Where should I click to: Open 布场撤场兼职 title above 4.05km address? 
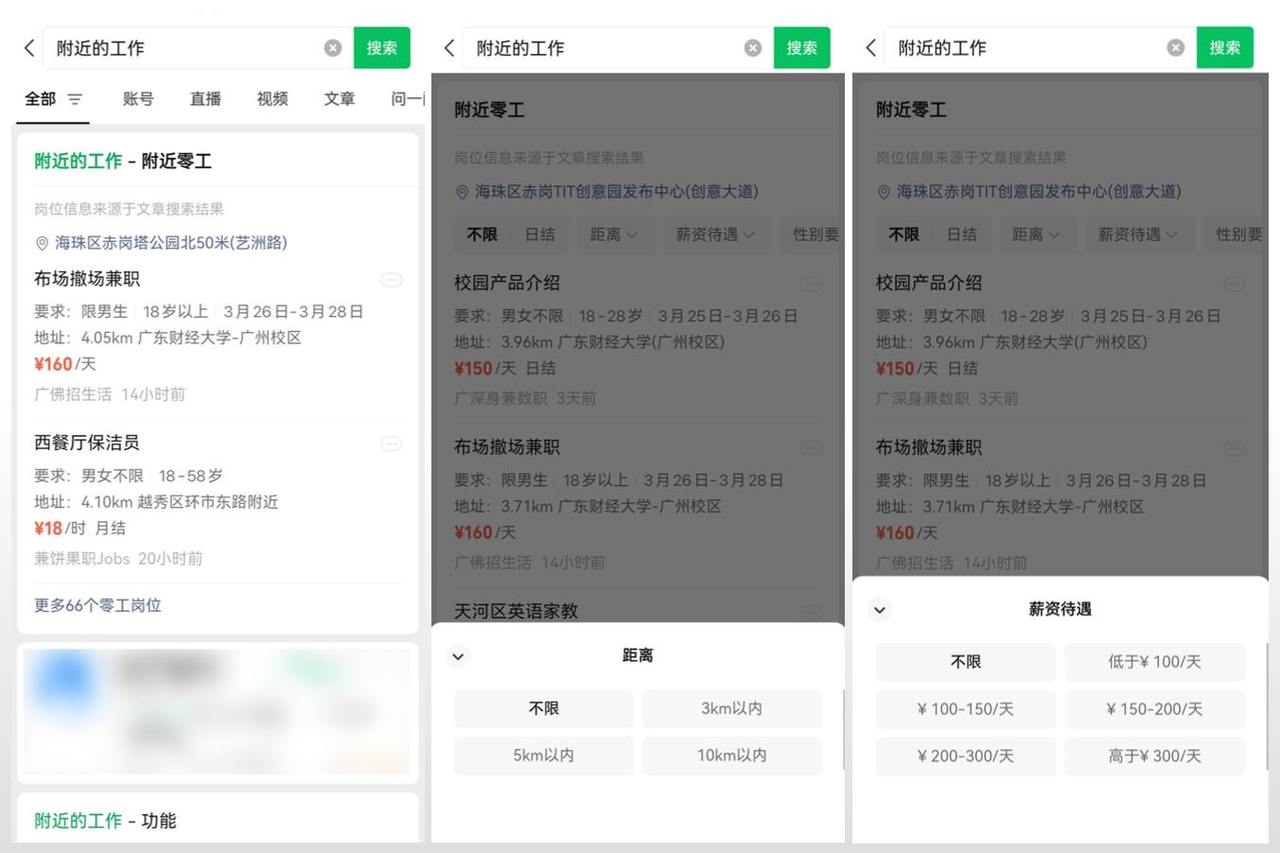(x=87, y=279)
